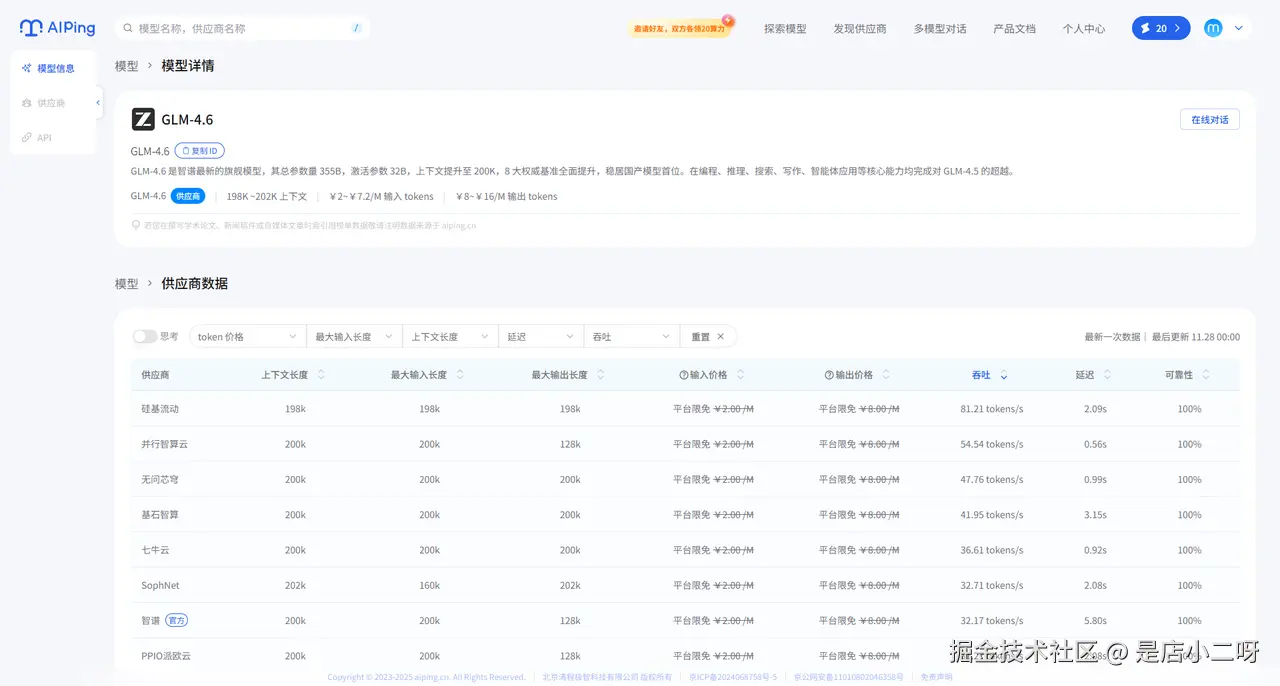Open the 延迟 filter dropdown
The width and height of the screenshot is (1280, 686).
click(x=541, y=337)
